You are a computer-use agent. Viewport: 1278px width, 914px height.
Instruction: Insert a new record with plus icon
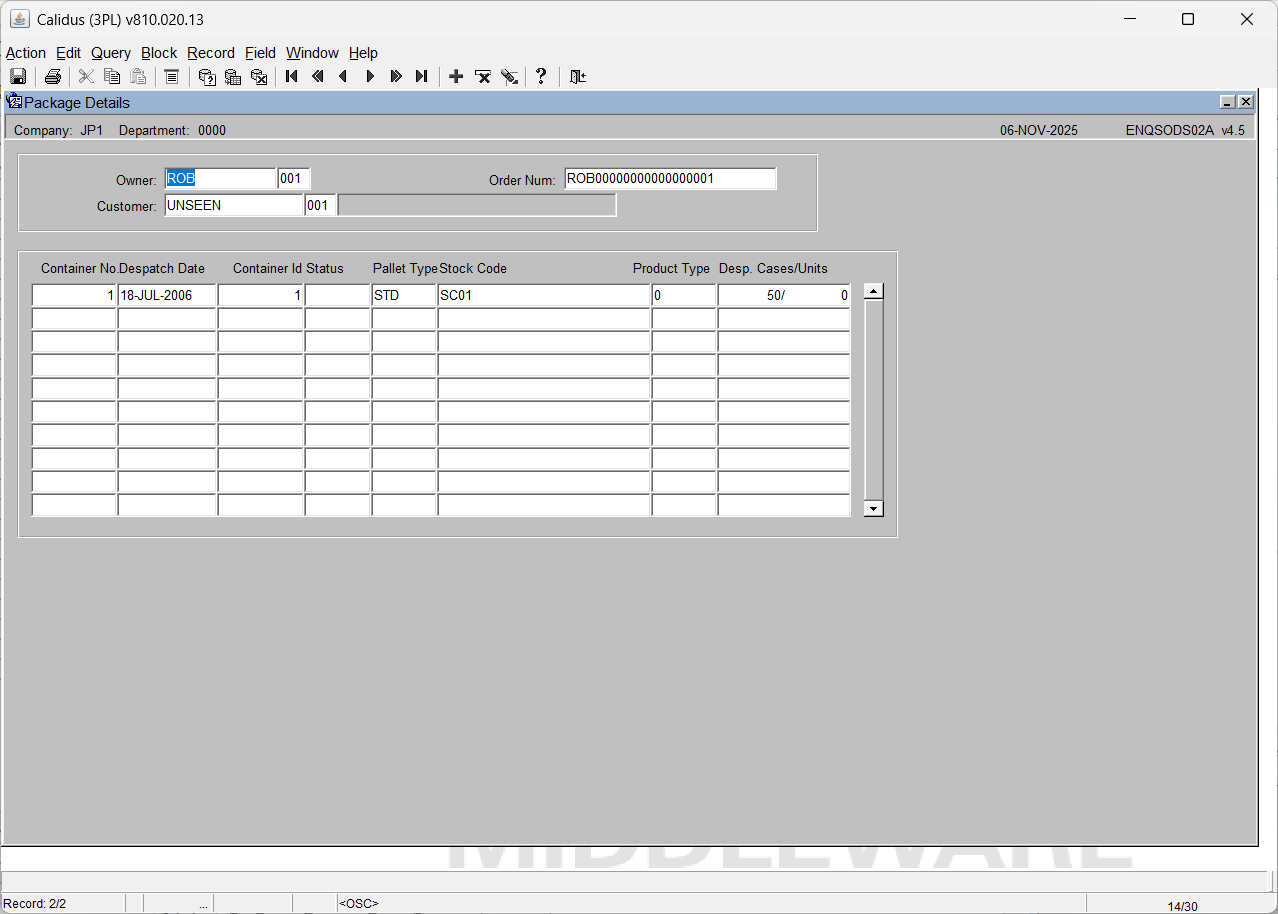pyautogui.click(x=456, y=77)
